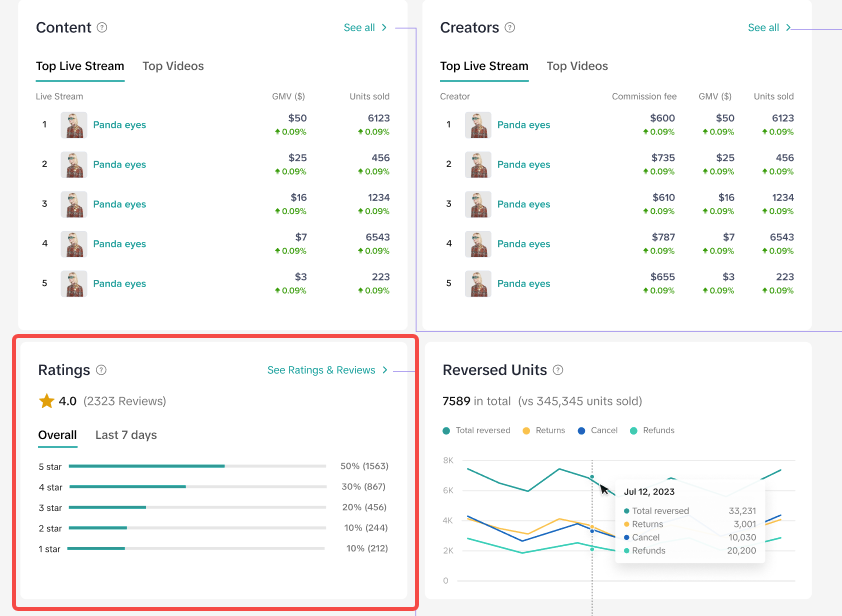Switch to Top Videos tab in Creators
This screenshot has height=616, width=842.
[x=577, y=66]
